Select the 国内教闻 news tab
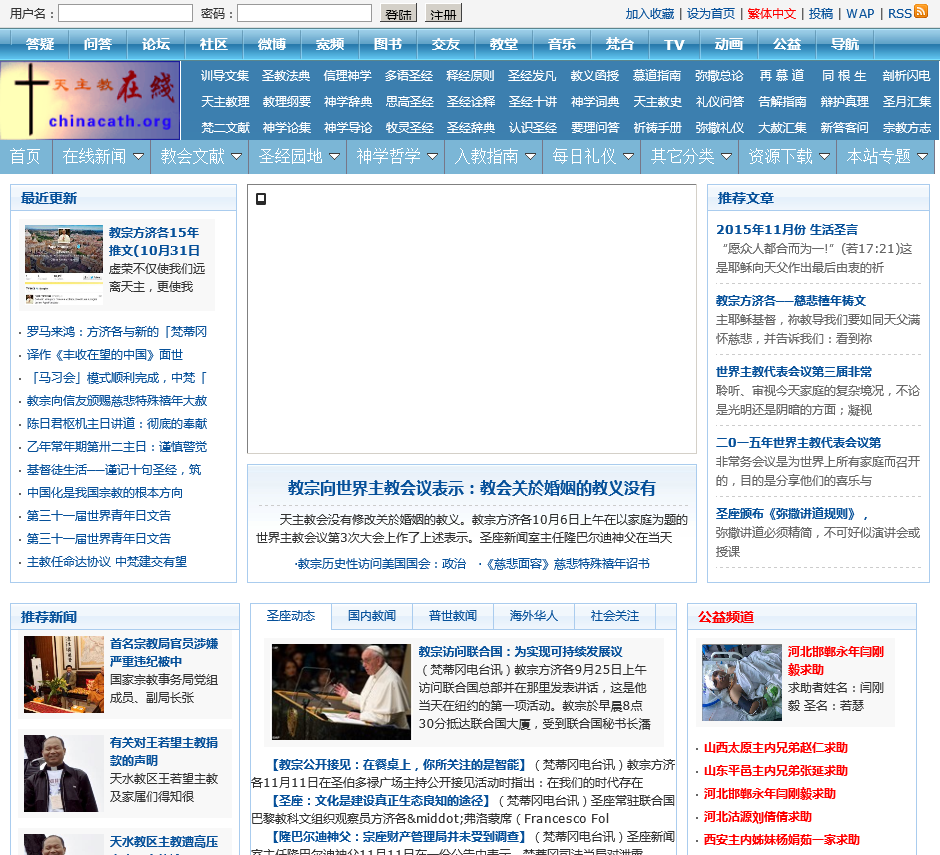Viewport: 940px width, 855px height. 372,616
